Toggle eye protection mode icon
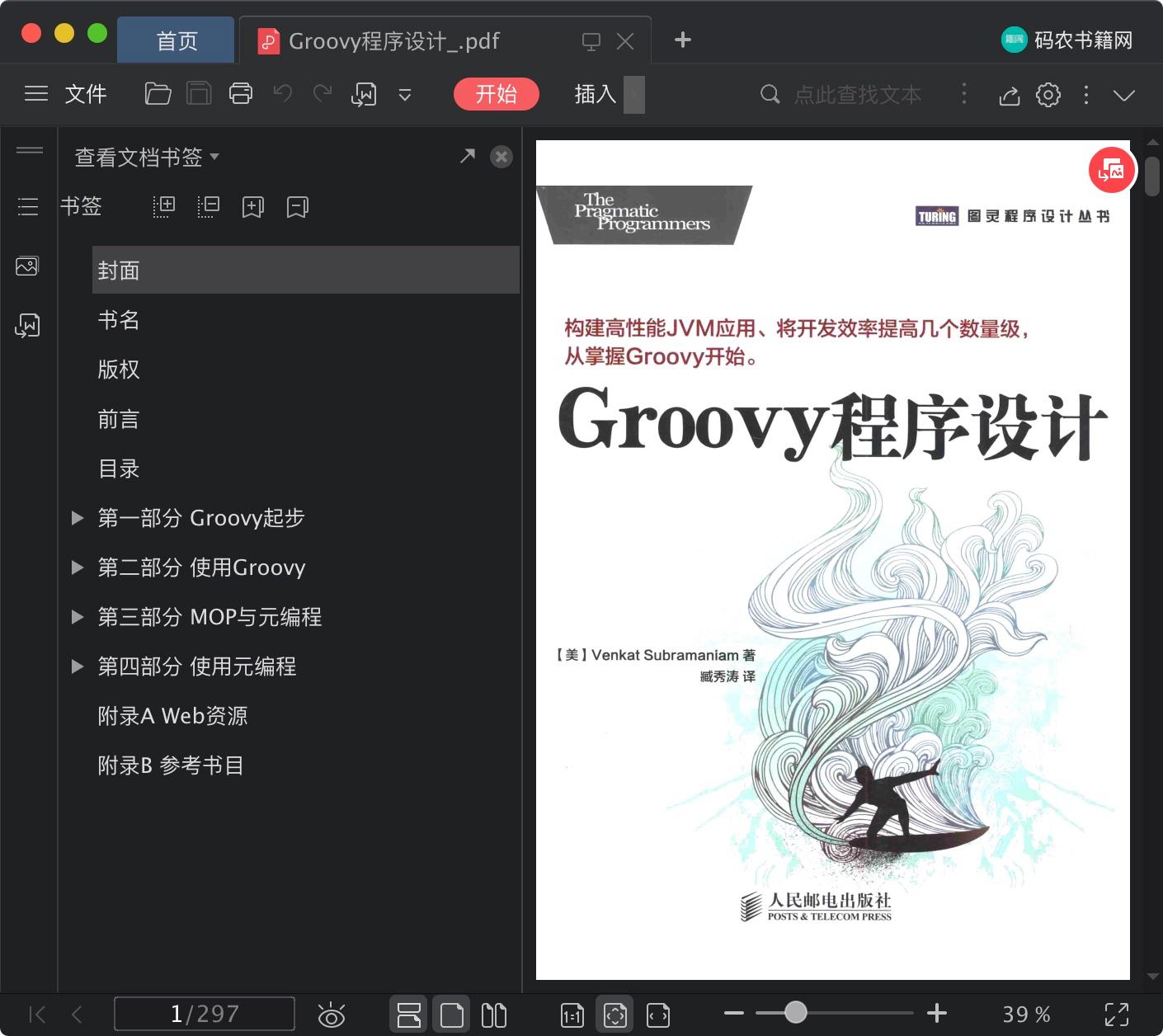Image resolution: width=1163 pixels, height=1036 pixels. (332, 1015)
